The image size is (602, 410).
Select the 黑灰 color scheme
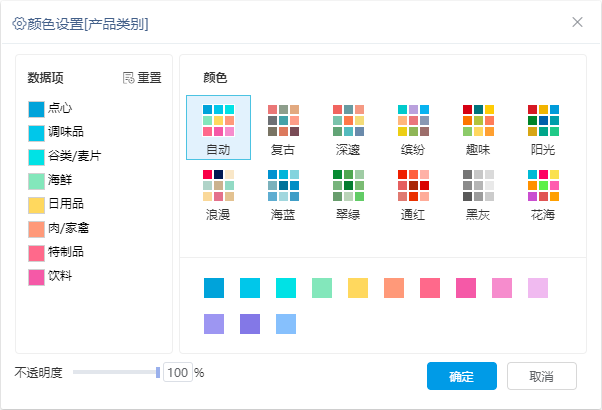pos(478,193)
